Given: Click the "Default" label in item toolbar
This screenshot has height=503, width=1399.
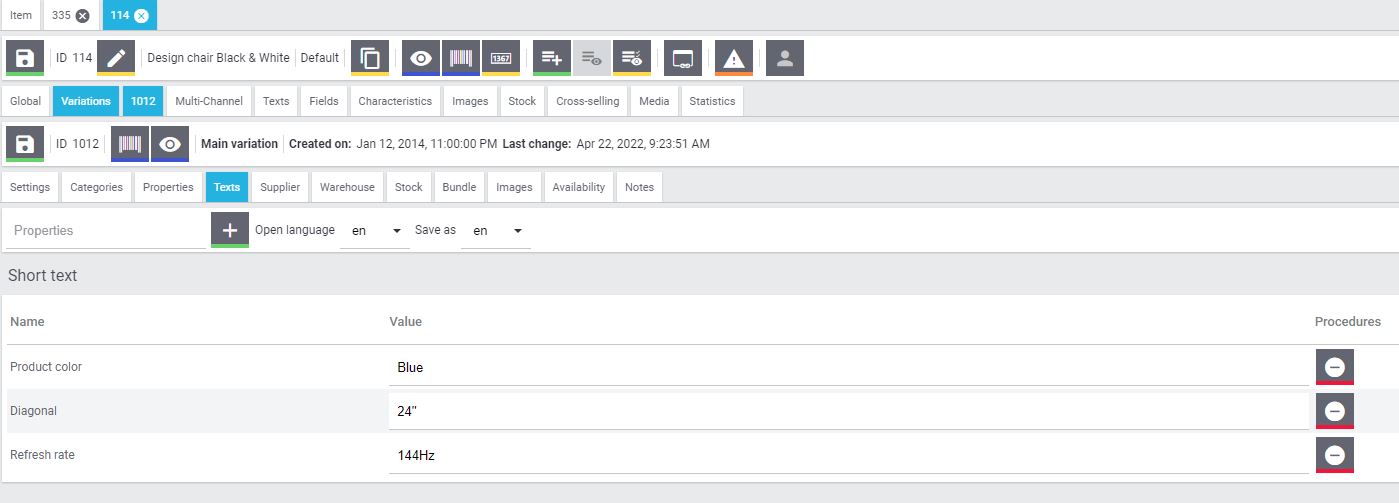Looking at the screenshot, I should click(x=320, y=58).
